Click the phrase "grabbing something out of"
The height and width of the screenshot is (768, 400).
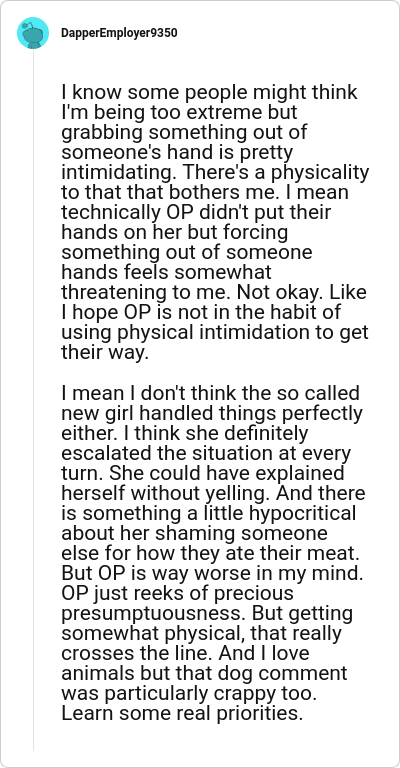pyautogui.click(x=184, y=132)
